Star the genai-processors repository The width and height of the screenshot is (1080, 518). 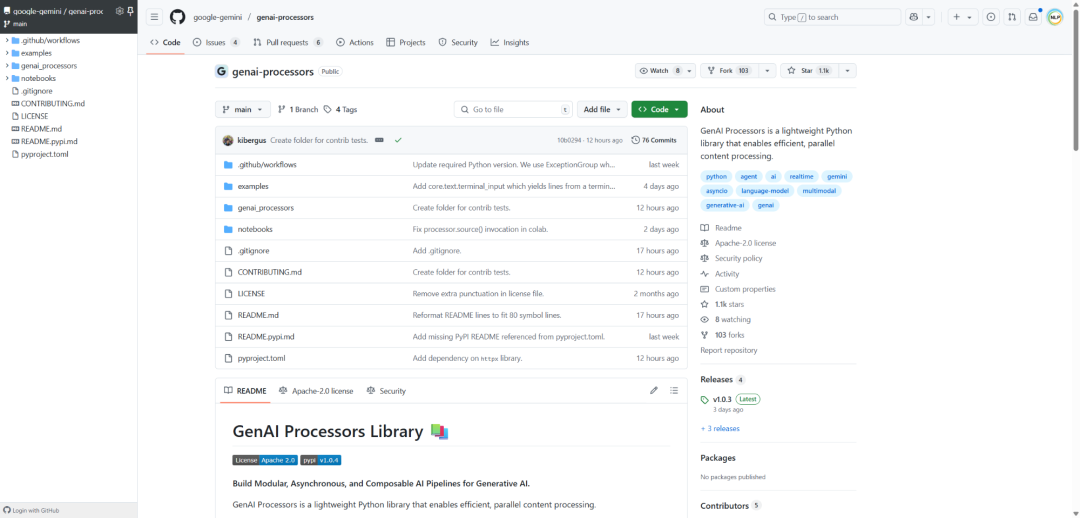click(x=810, y=71)
